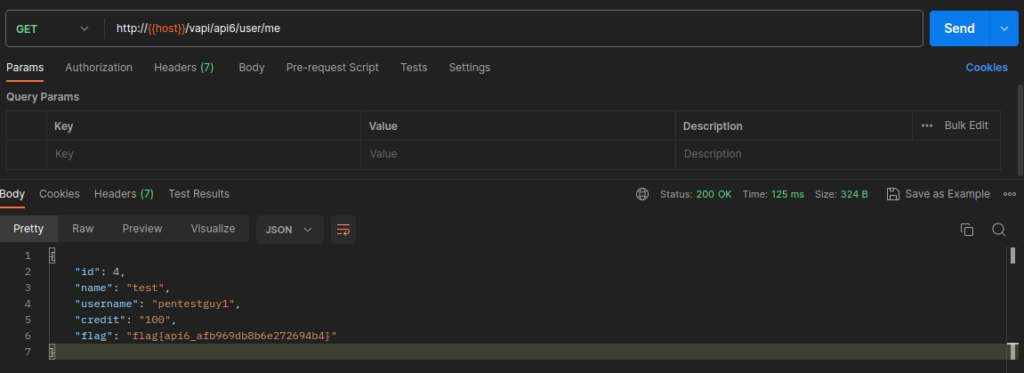Toggle the word wrap icon

point(343,229)
